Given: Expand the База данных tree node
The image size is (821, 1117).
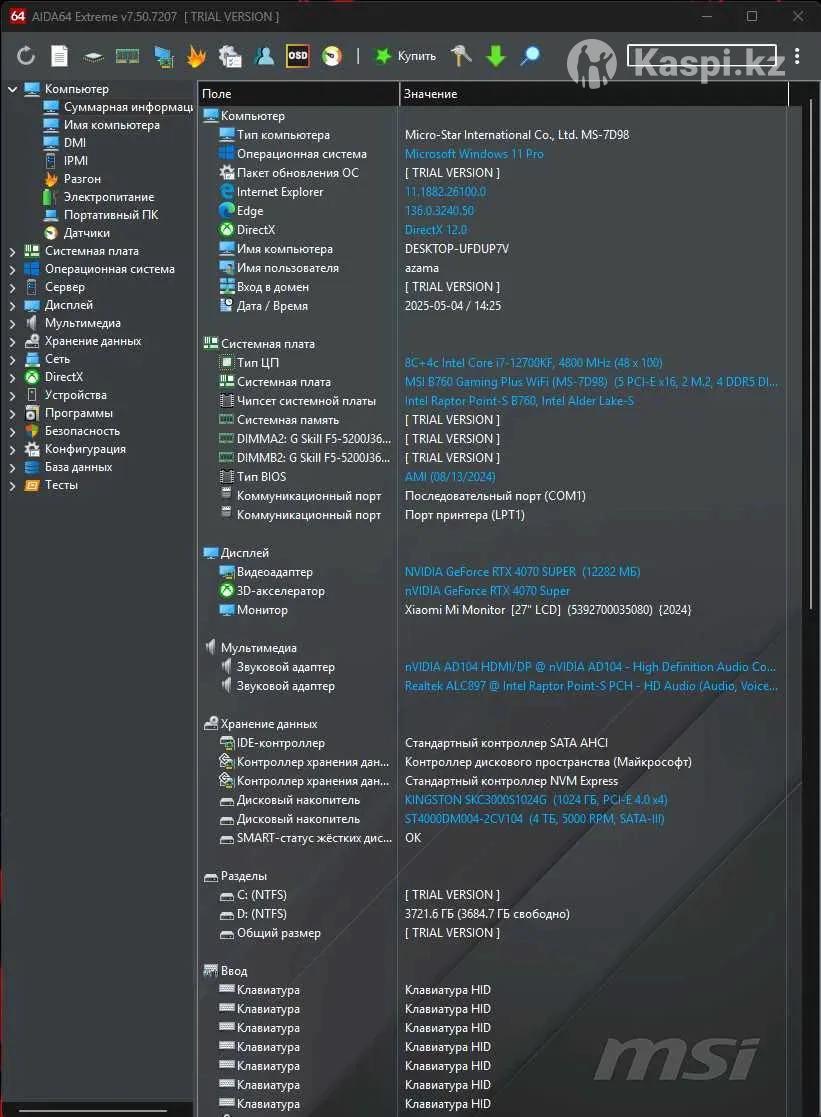Looking at the screenshot, I should (12, 467).
